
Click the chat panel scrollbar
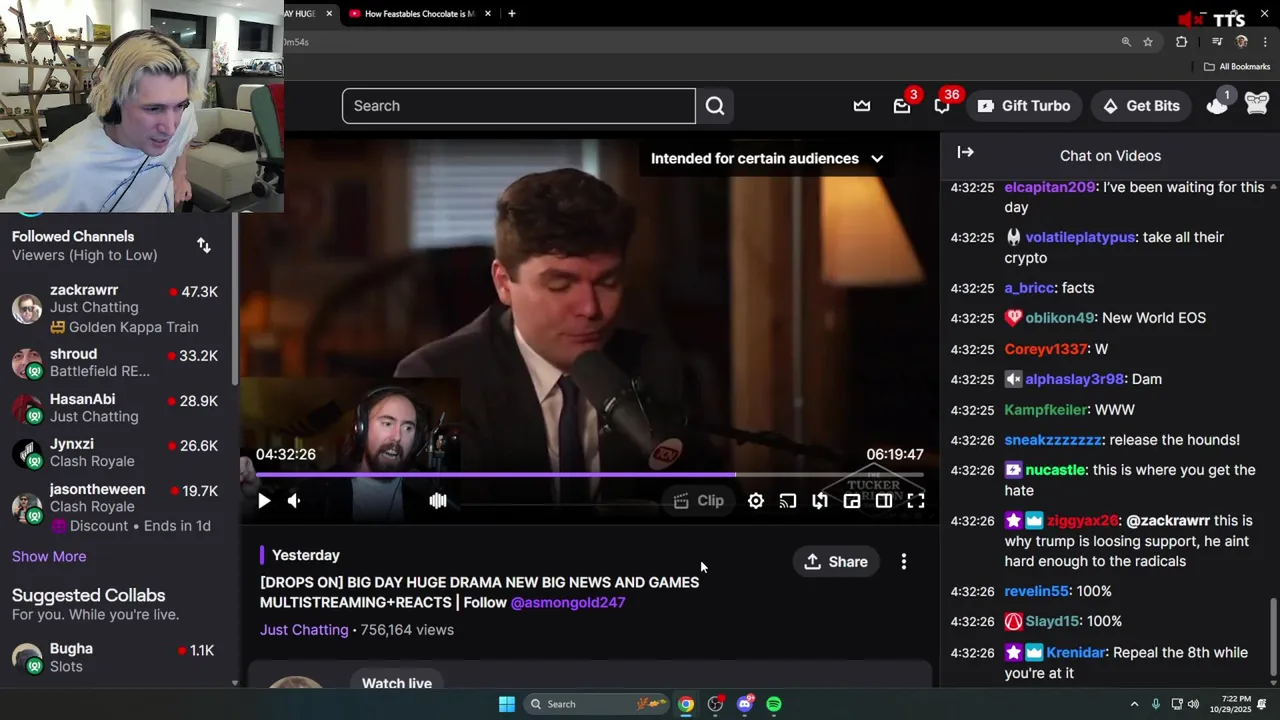click(1273, 637)
